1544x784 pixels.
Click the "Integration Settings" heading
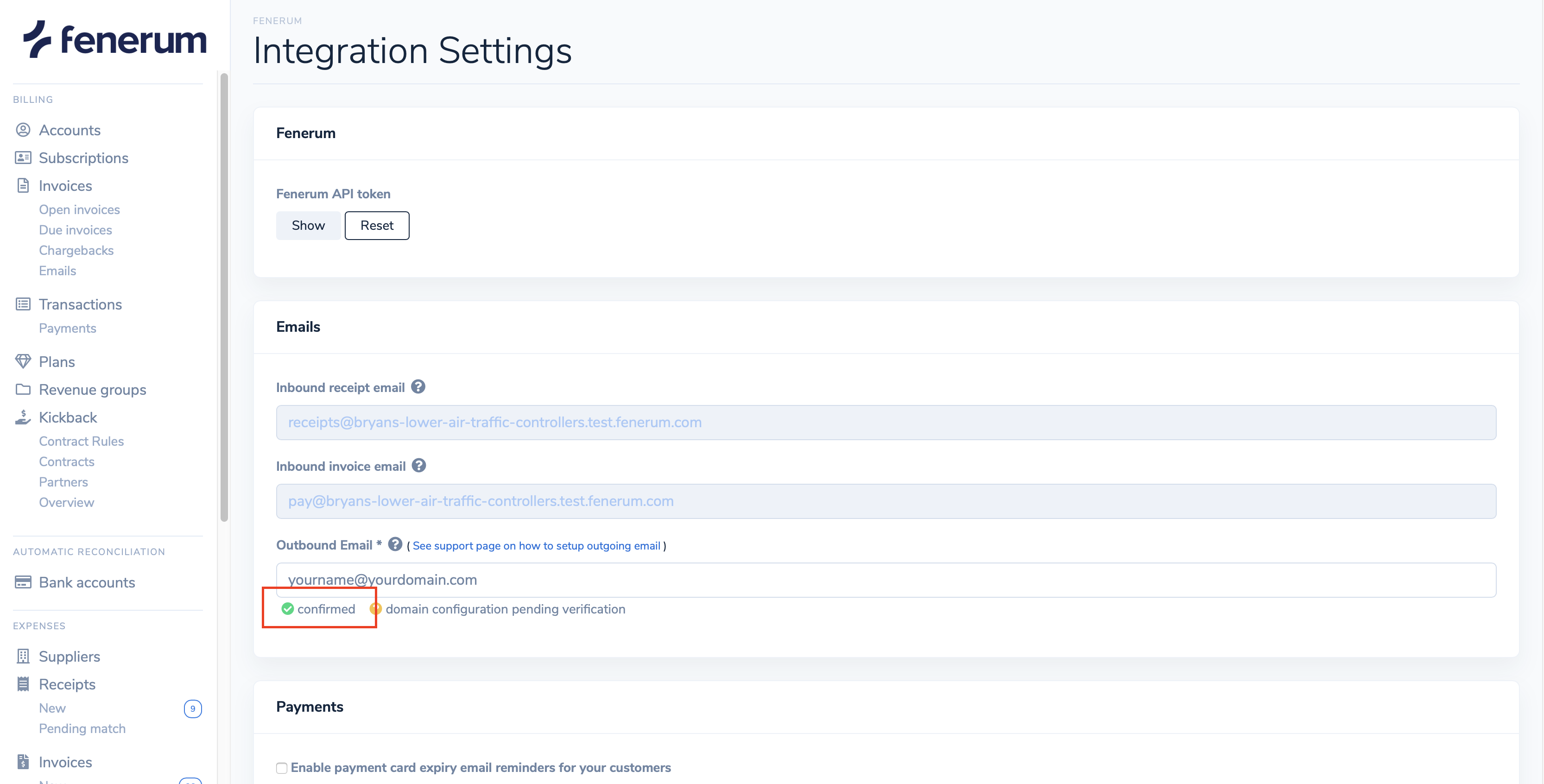[412, 51]
